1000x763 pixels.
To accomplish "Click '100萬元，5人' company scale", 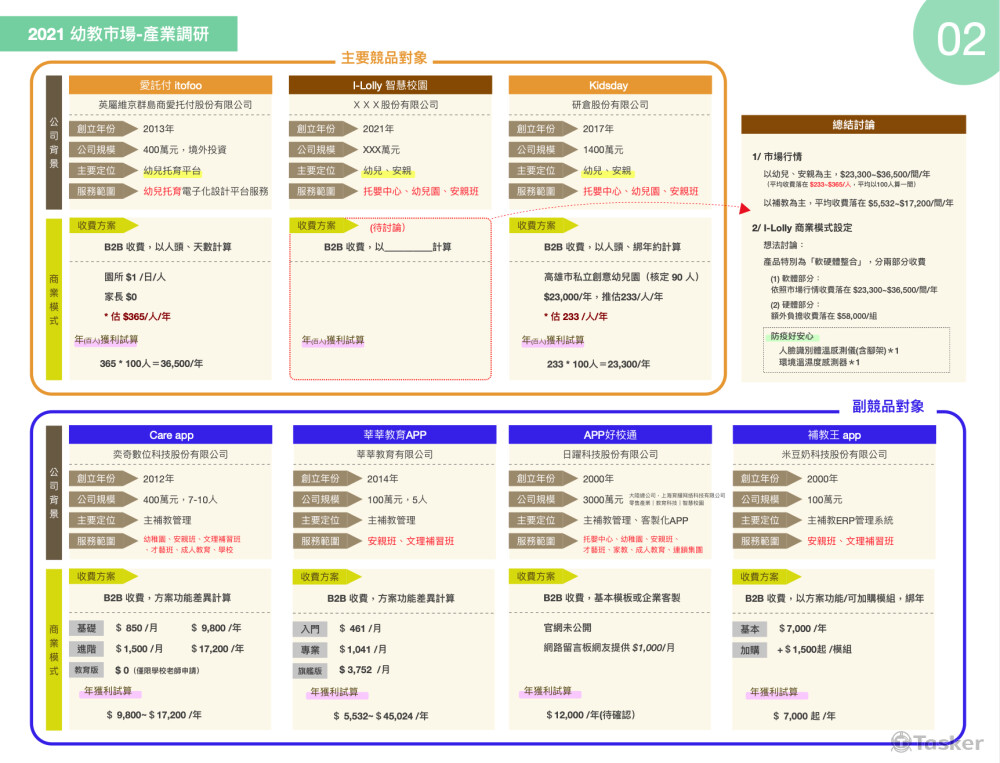I will click(397, 500).
